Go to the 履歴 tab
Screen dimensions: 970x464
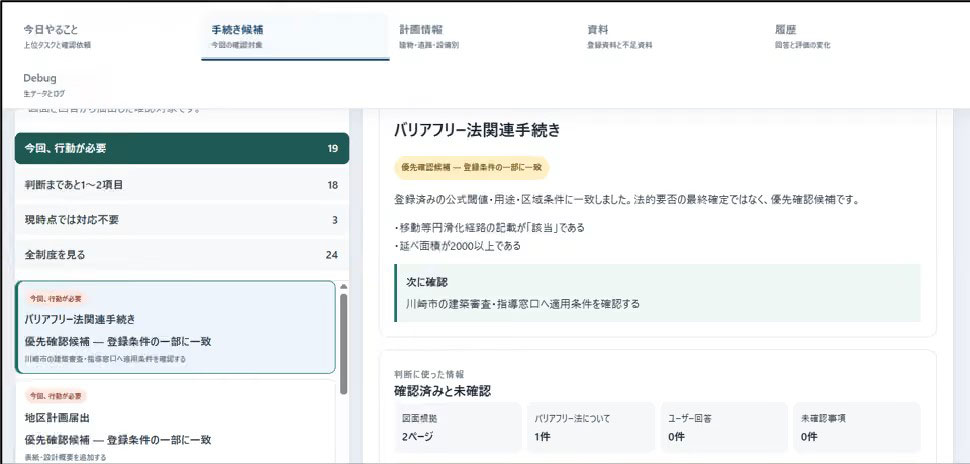(x=859, y=37)
